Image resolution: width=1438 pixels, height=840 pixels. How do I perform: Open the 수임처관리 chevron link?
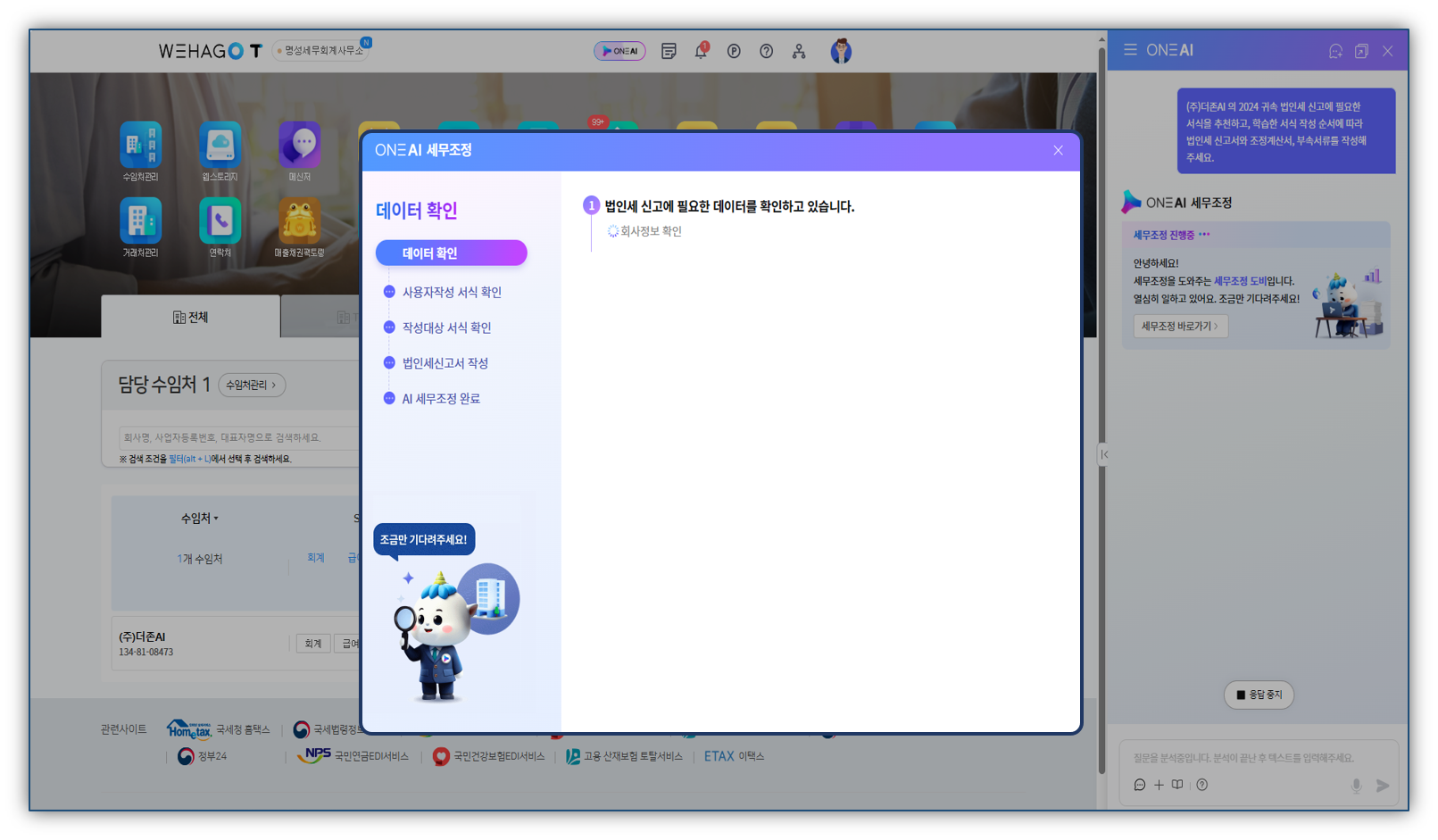(251, 385)
